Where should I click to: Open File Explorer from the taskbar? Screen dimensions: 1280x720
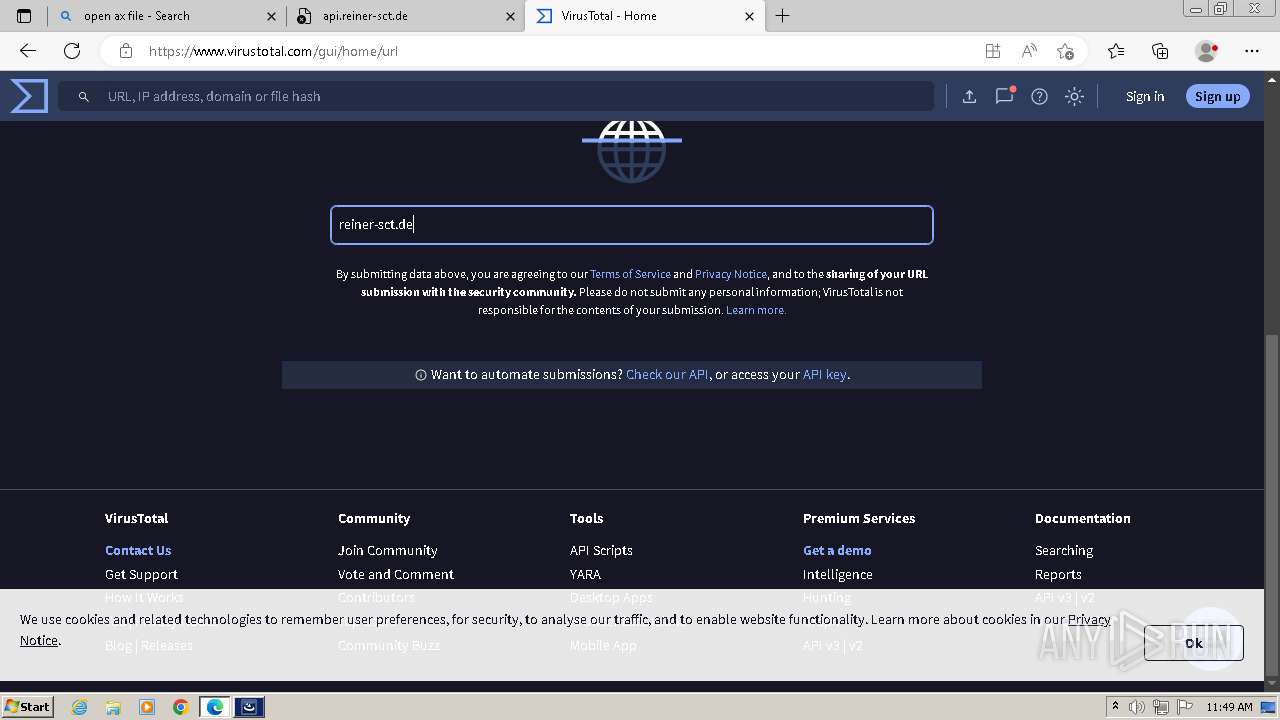point(113,707)
